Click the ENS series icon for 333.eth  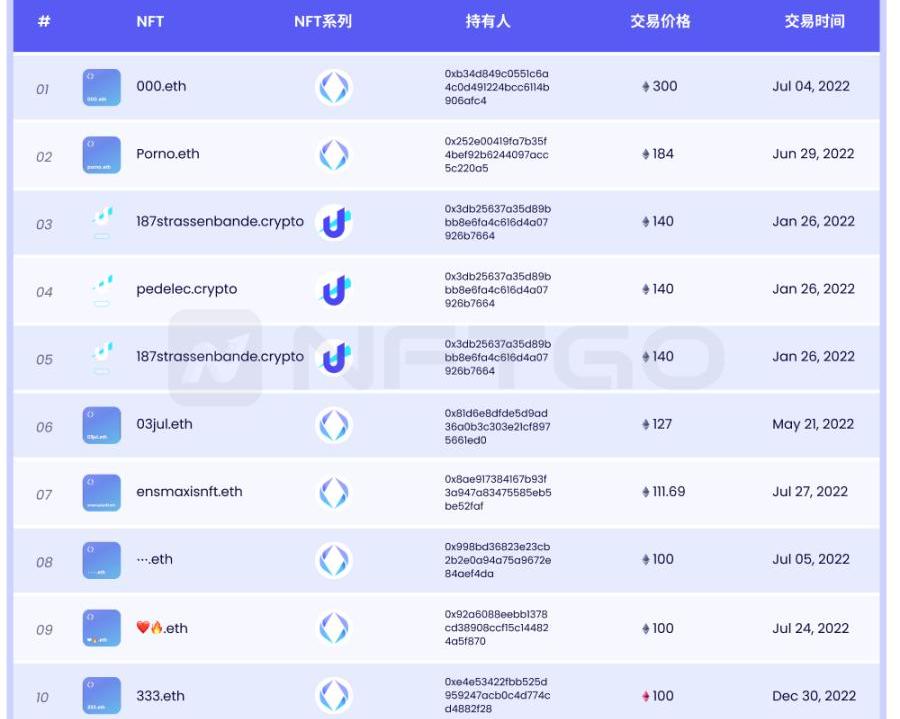pyautogui.click(x=334, y=696)
